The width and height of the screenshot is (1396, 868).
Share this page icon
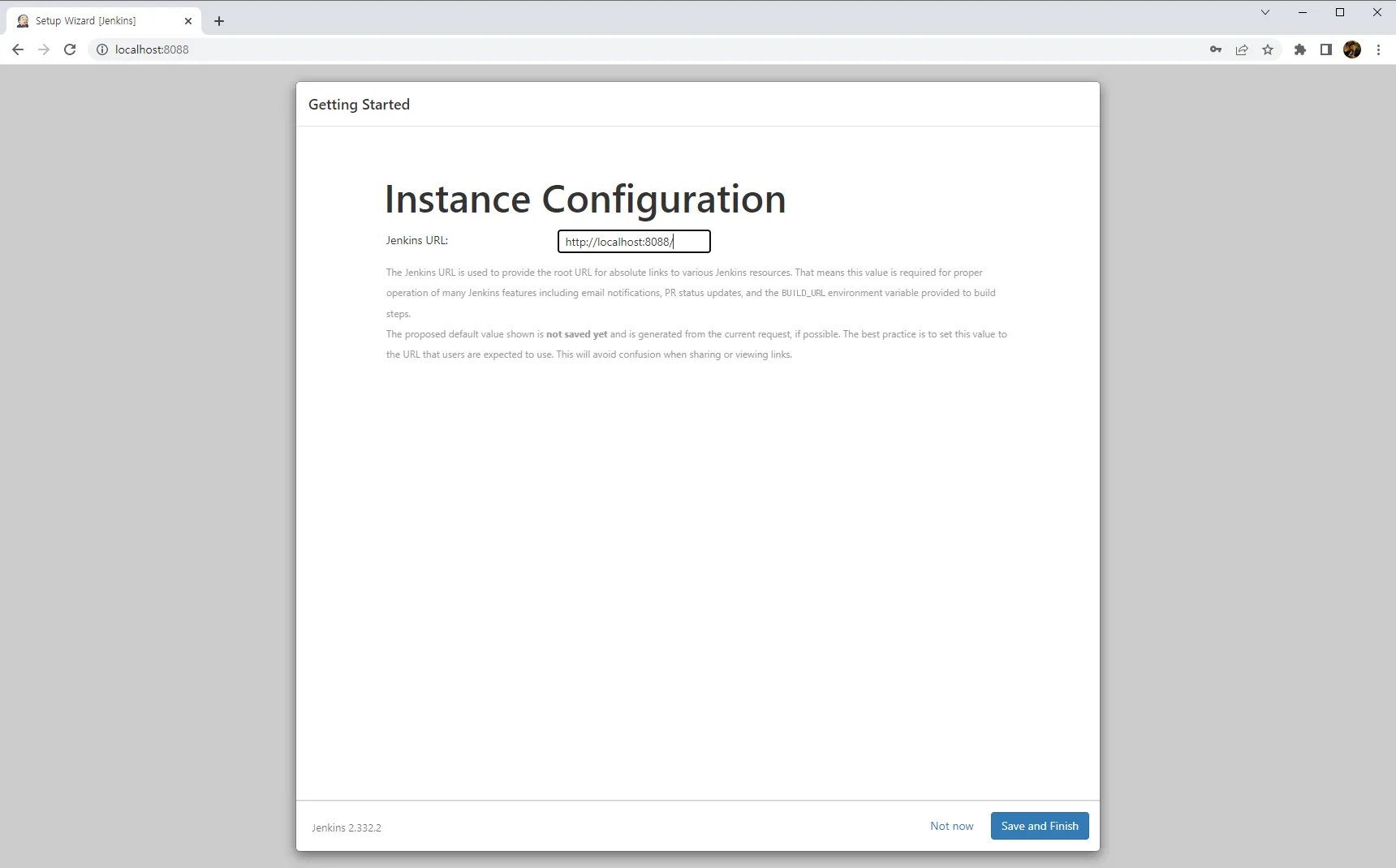(1242, 49)
